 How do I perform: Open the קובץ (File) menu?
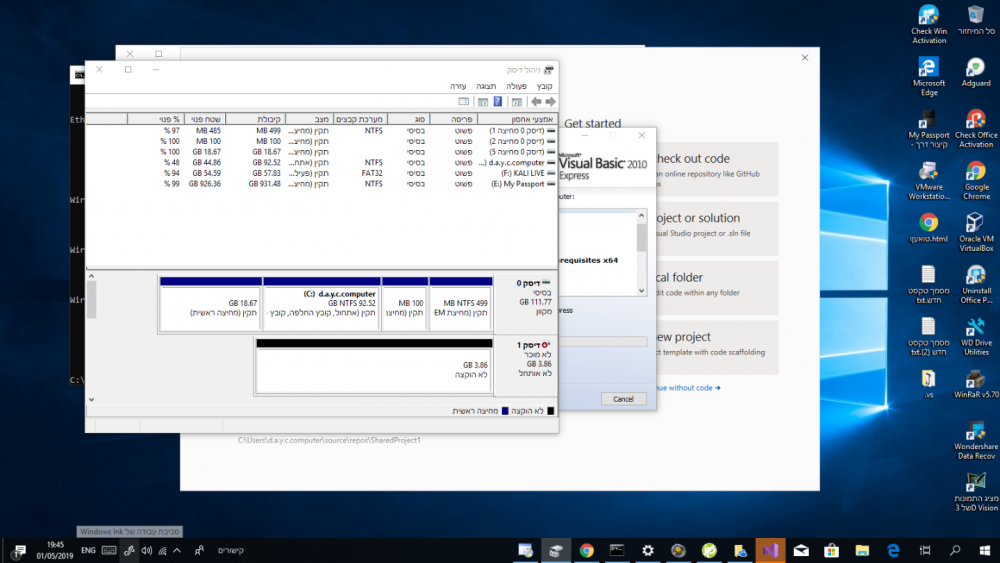point(544,86)
